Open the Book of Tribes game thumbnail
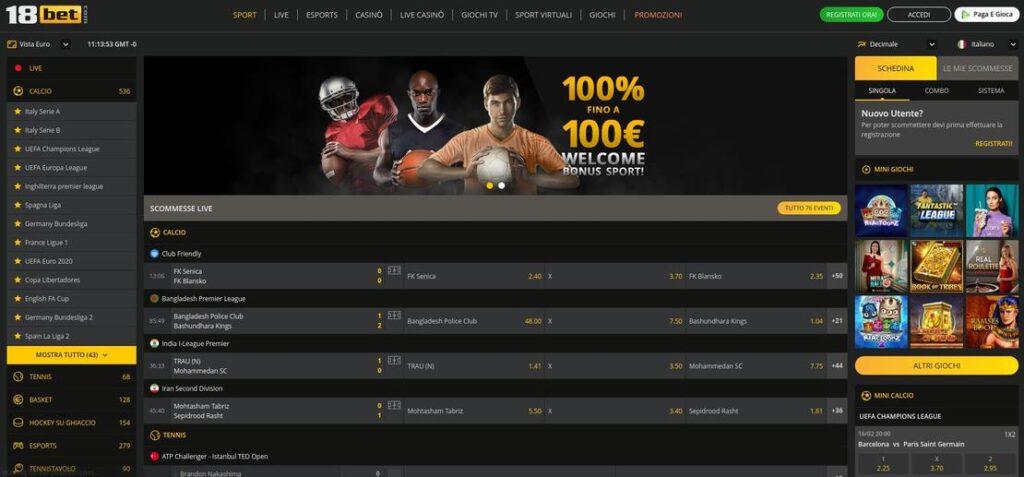The height and width of the screenshot is (477, 1024). pos(936,266)
